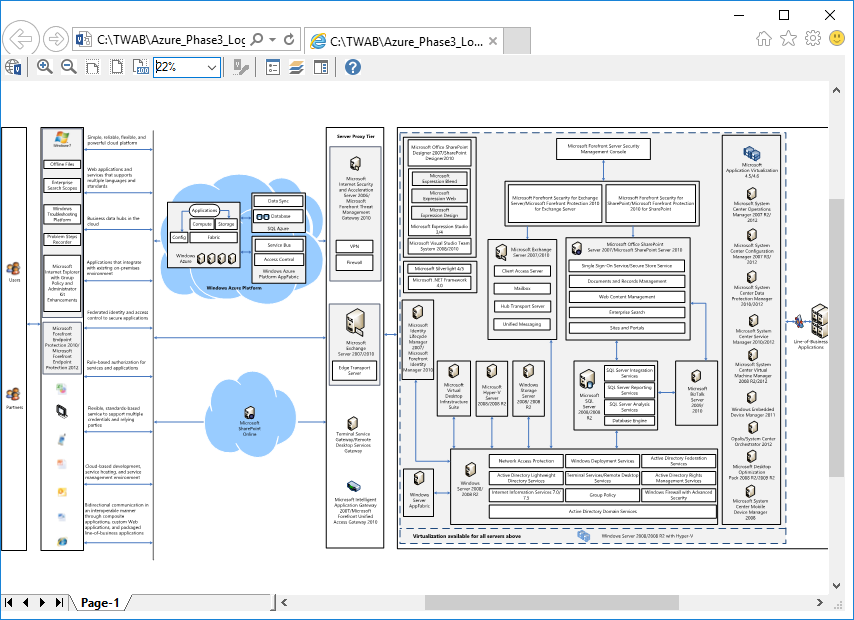Jump to the last page arrow
Viewport: 854px width, 620px height.
[59, 602]
